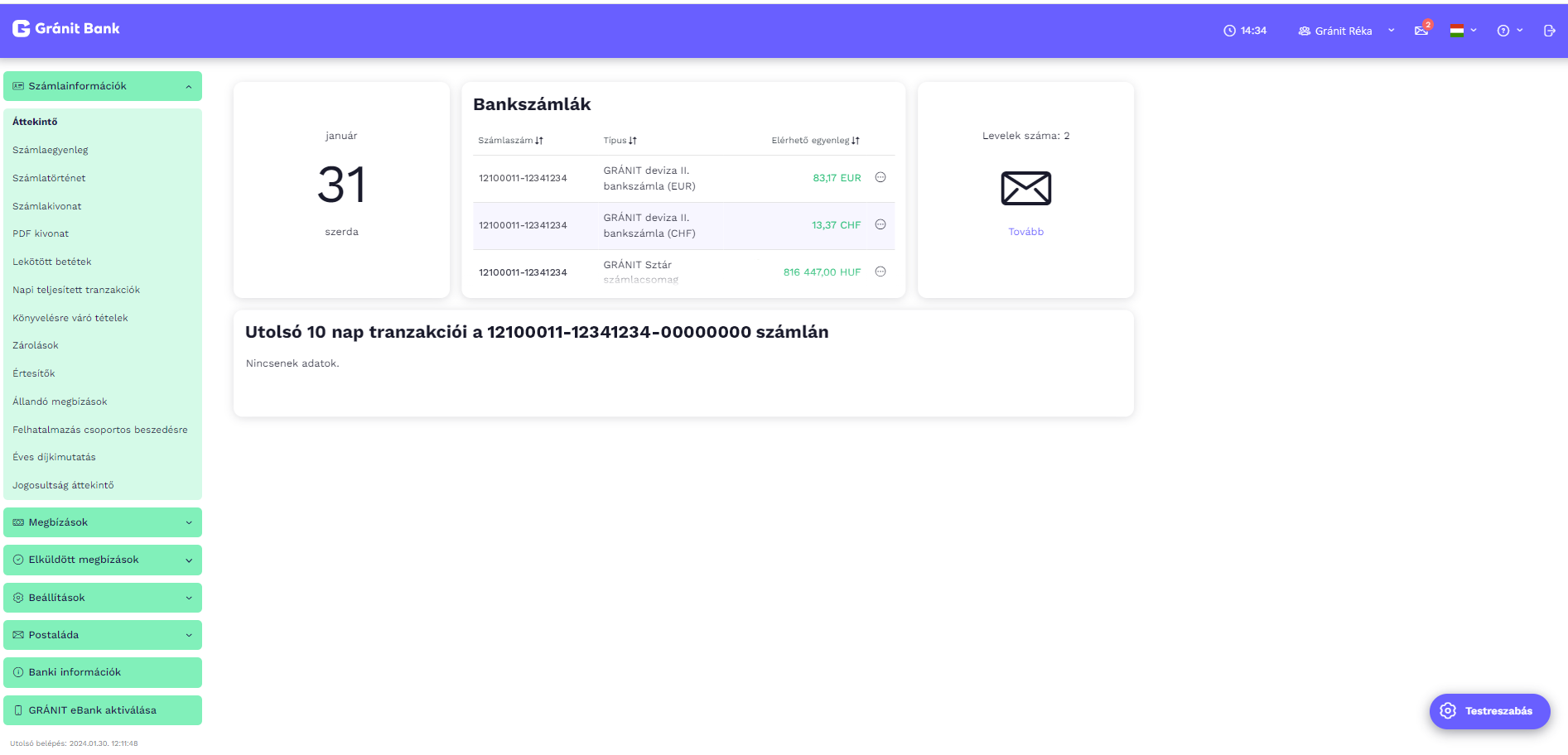Open Állandó megbízások menu item
This screenshot has width=1568, height=755.
click(60, 402)
